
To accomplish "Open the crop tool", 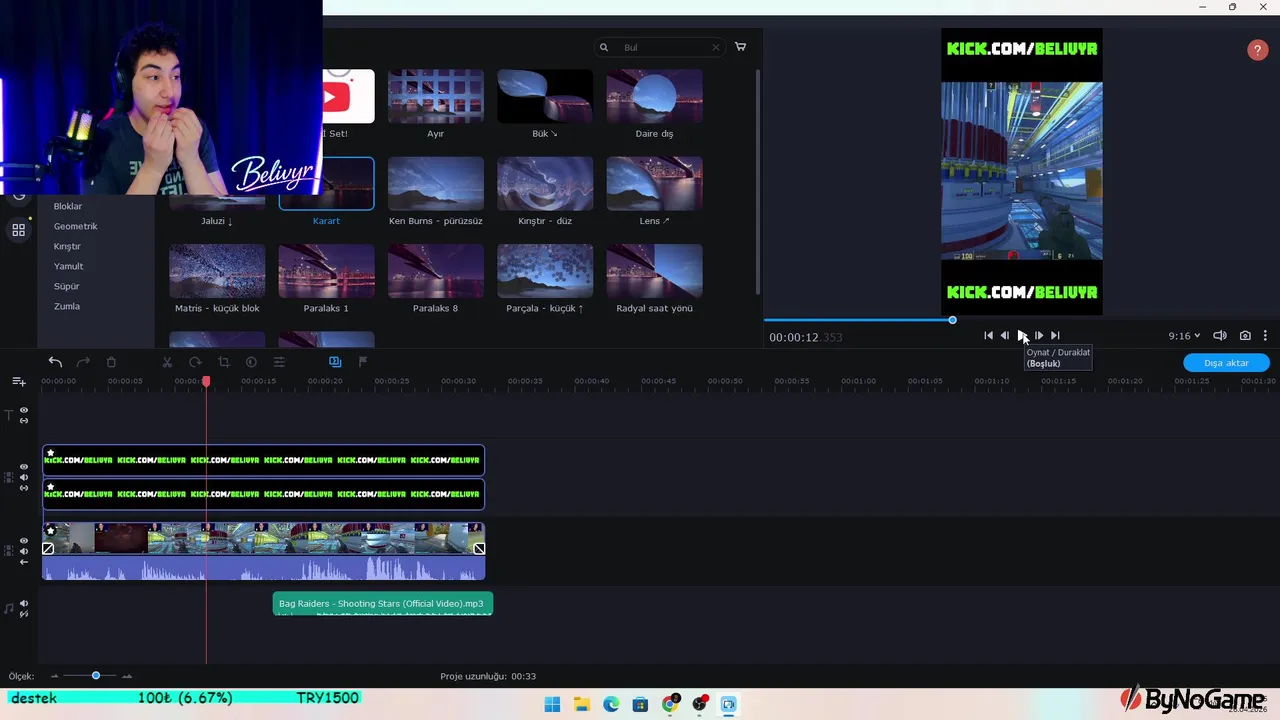I will [223, 362].
